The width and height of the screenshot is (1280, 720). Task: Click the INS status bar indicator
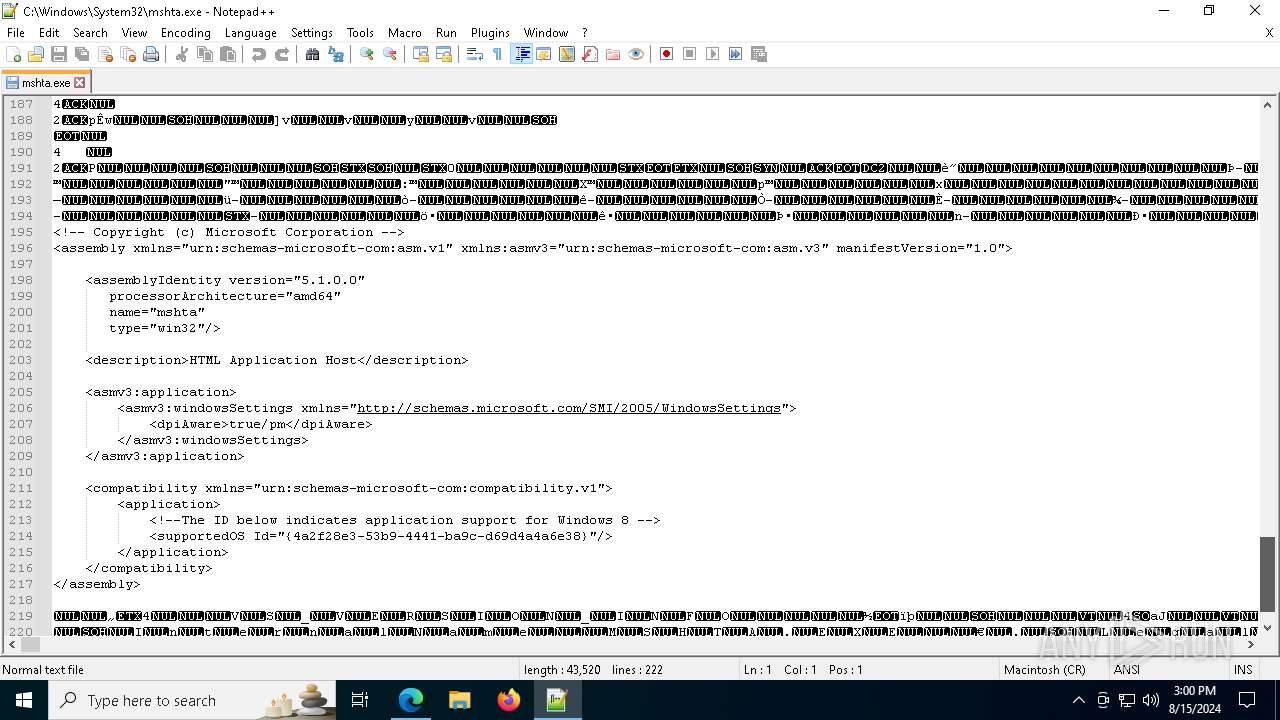(1243, 669)
